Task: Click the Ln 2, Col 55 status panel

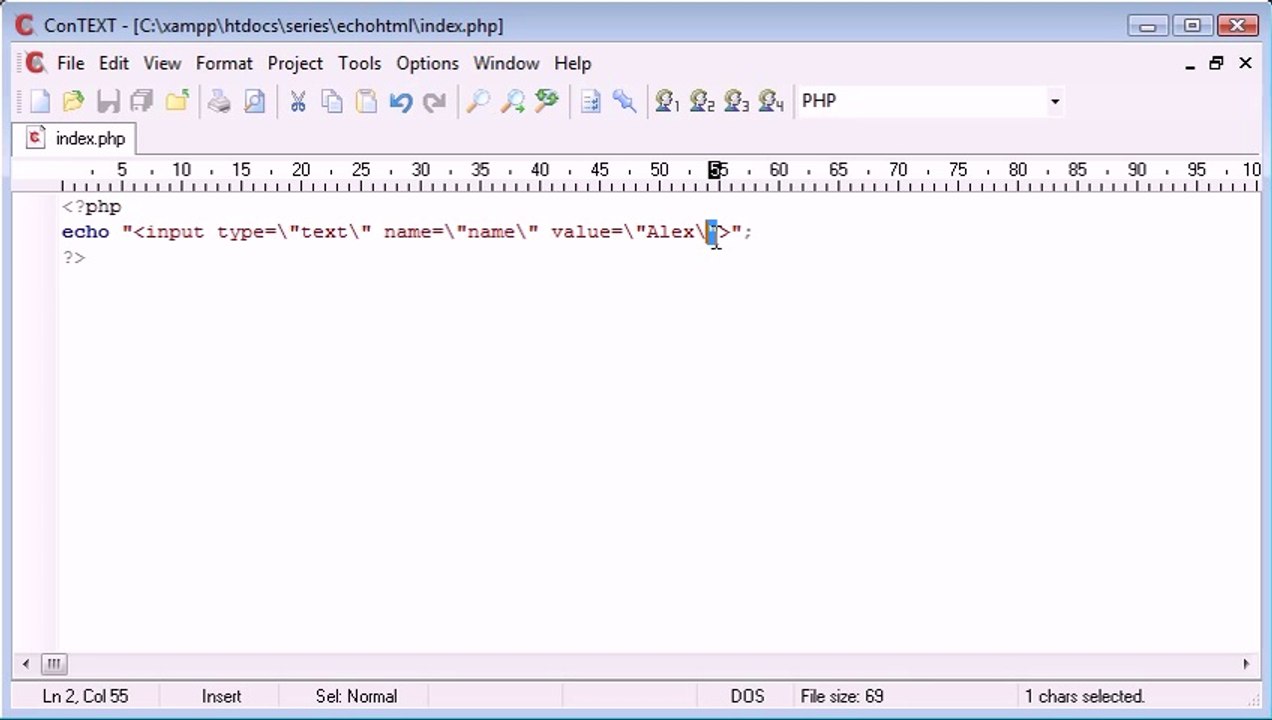Action: (85, 696)
